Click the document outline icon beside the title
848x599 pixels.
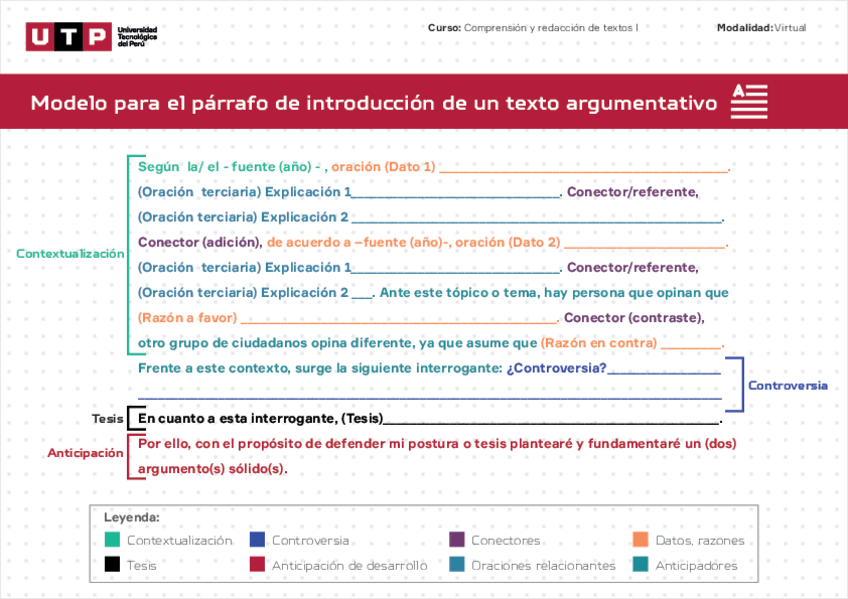pos(748,101)
